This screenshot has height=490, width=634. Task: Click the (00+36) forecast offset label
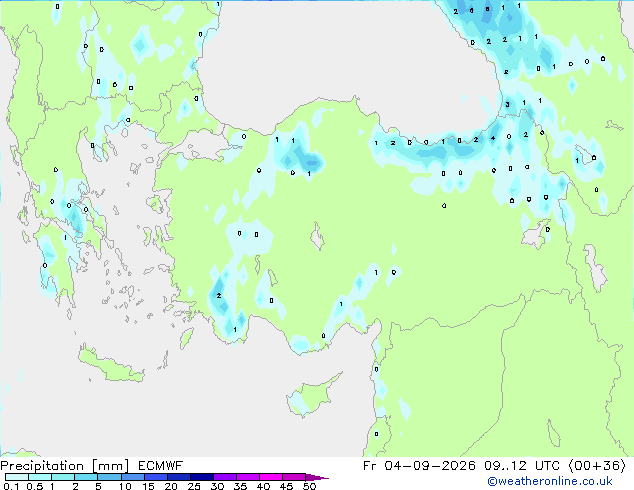pyautogui.click(x=597, y=466)
